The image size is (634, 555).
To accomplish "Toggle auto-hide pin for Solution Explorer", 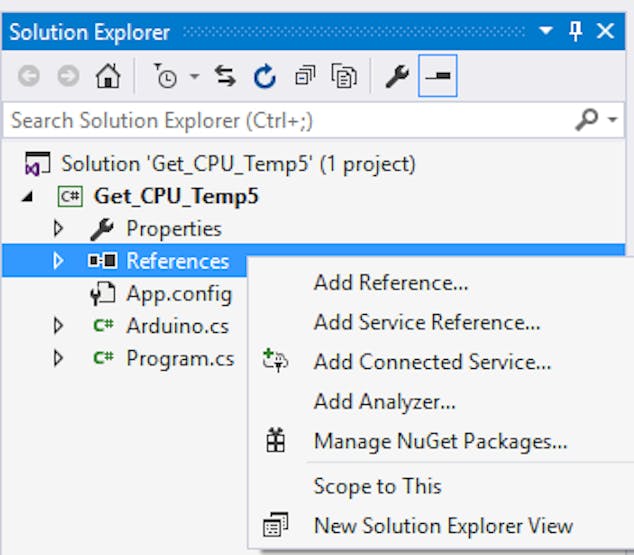I will pos(575,31).
